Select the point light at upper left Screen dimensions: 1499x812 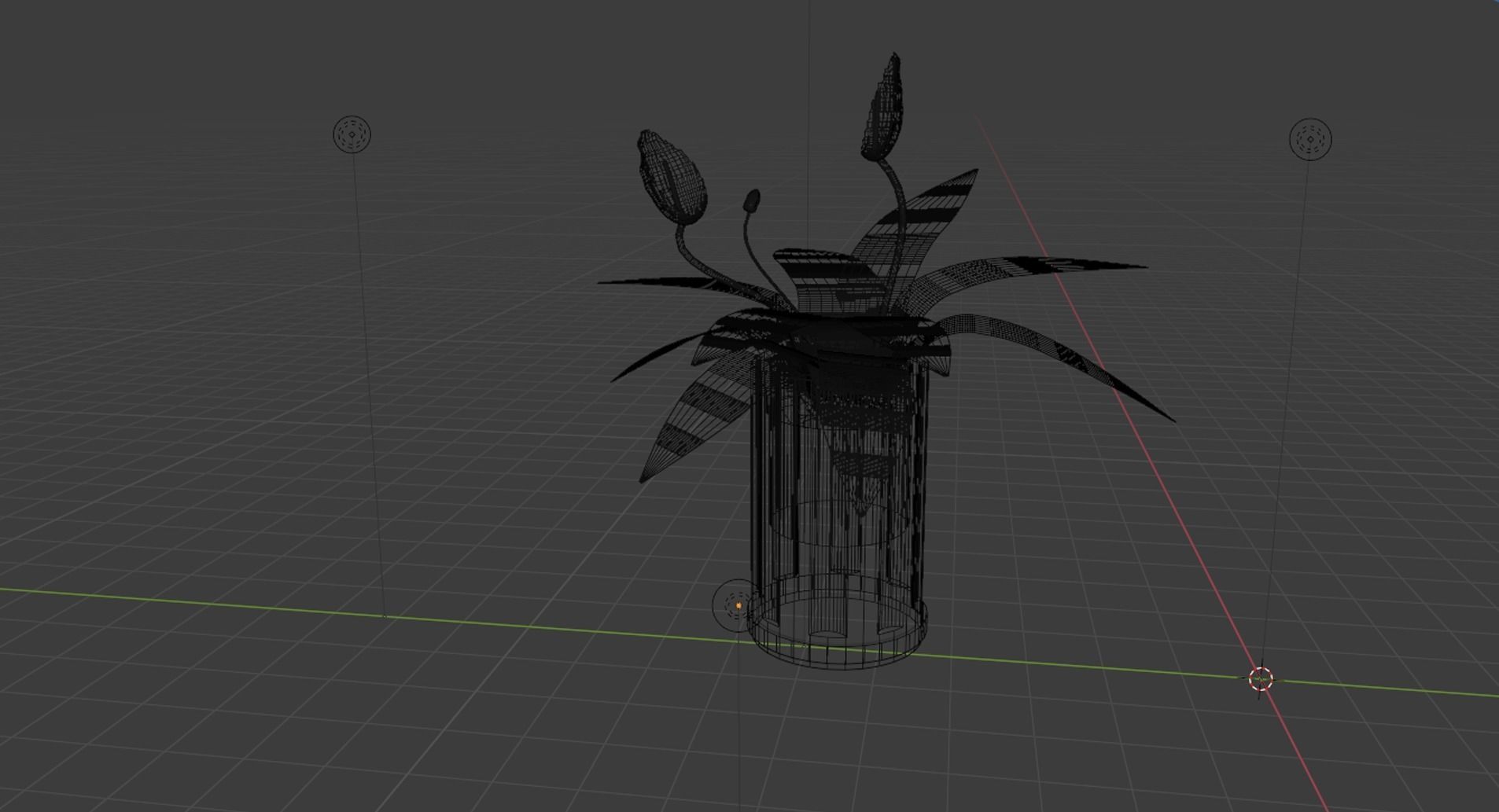tap(352, 134)
